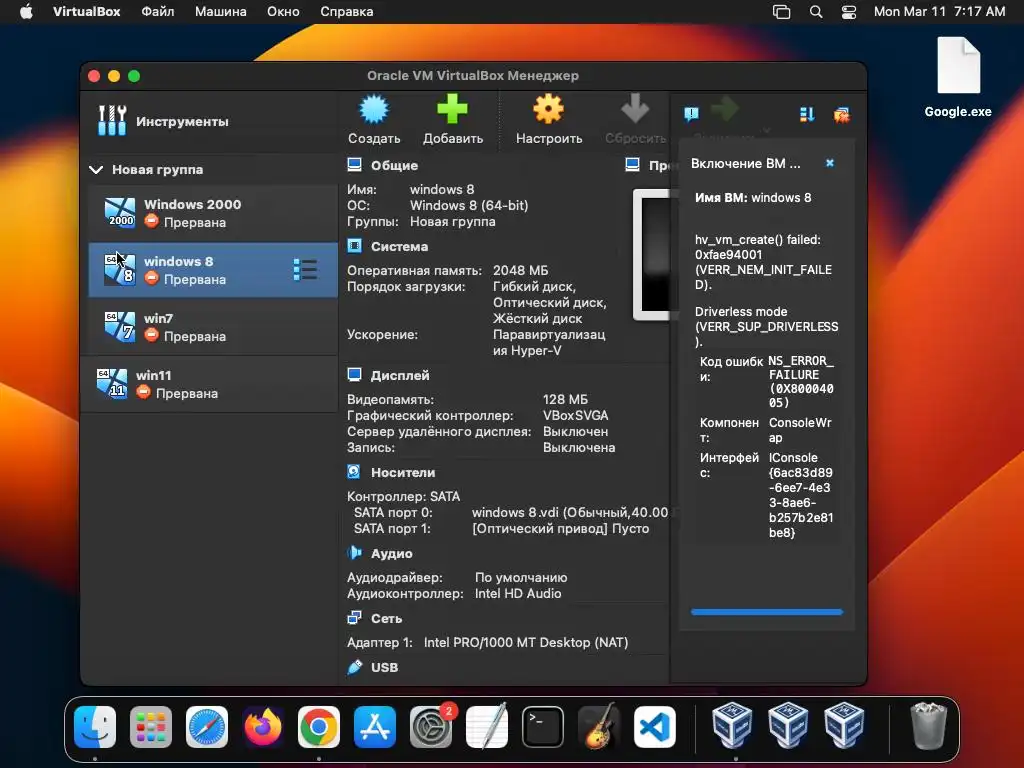Open Launchpad from the Dock

coord(151,727)
